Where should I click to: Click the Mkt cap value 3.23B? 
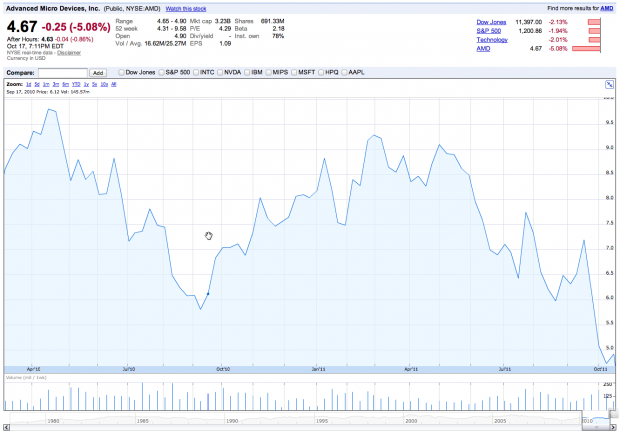(223, 21)
